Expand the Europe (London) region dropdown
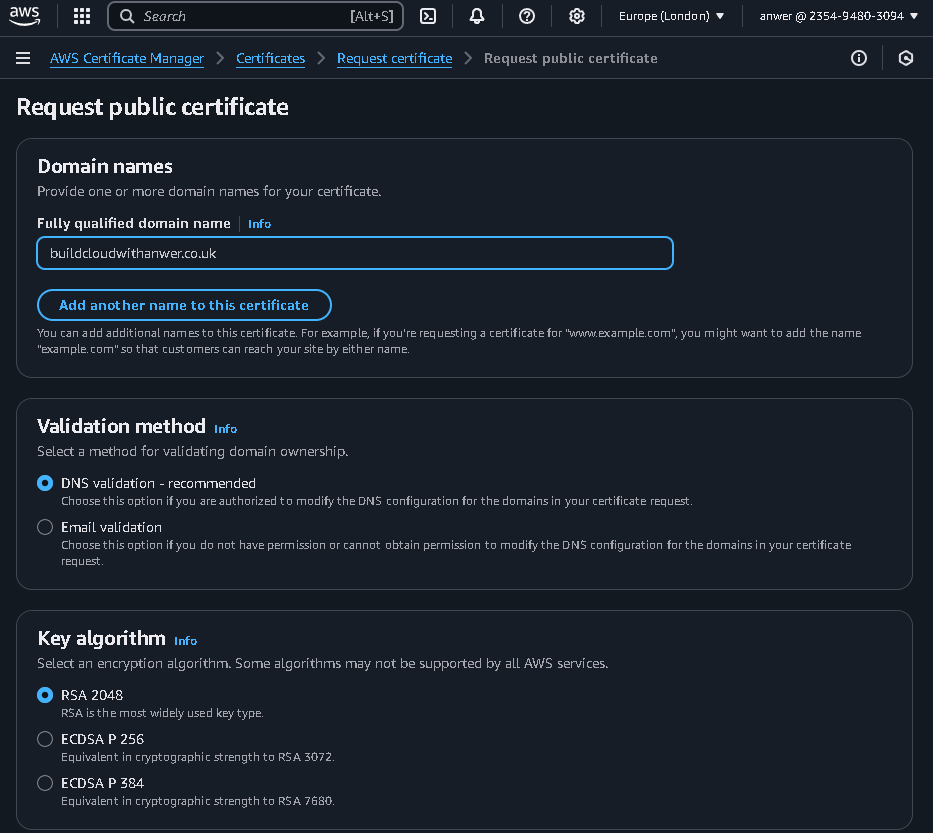This screenshot has height=833, width=933. 671,16
